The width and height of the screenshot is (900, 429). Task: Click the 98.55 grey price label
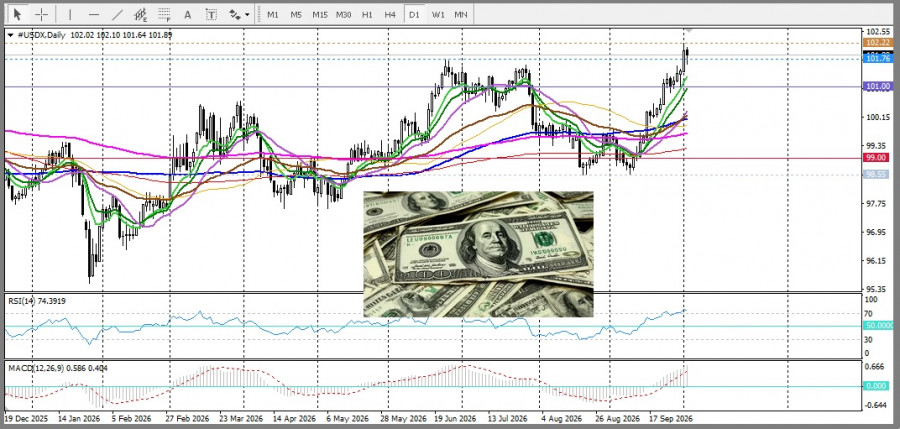[x=878, y=175]
